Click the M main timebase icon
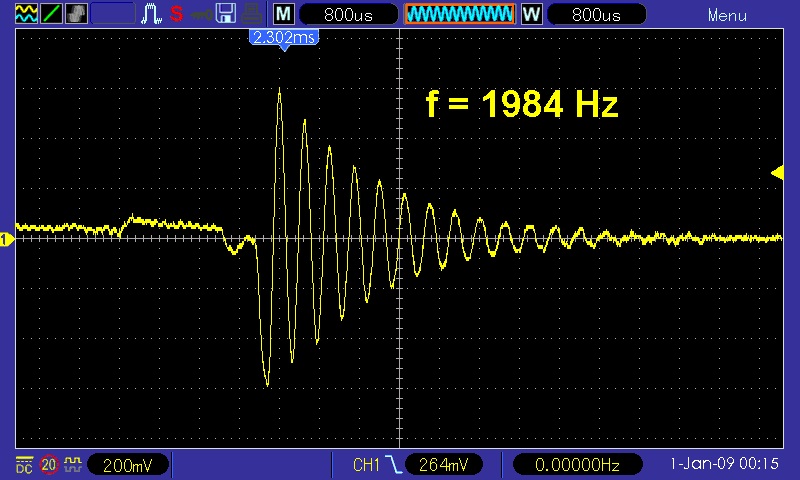The width and height of the screenshot is (800, 480). click(284, 14)
